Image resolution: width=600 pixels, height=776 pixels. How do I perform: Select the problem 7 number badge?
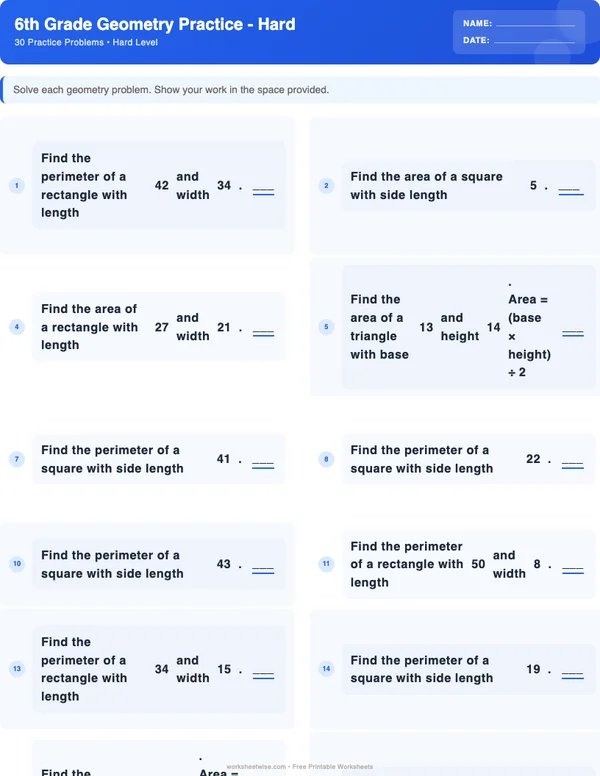click(16, 459)
